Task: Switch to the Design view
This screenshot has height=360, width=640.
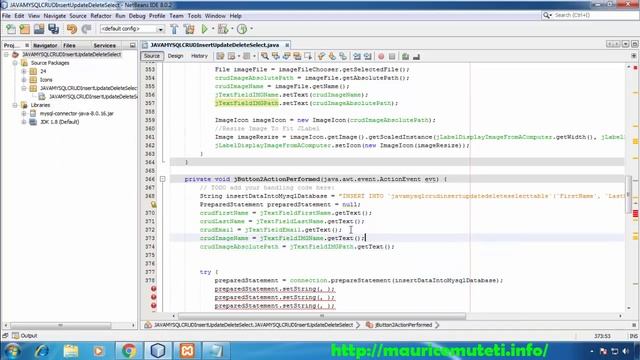Action: click(x=175, y=56)
